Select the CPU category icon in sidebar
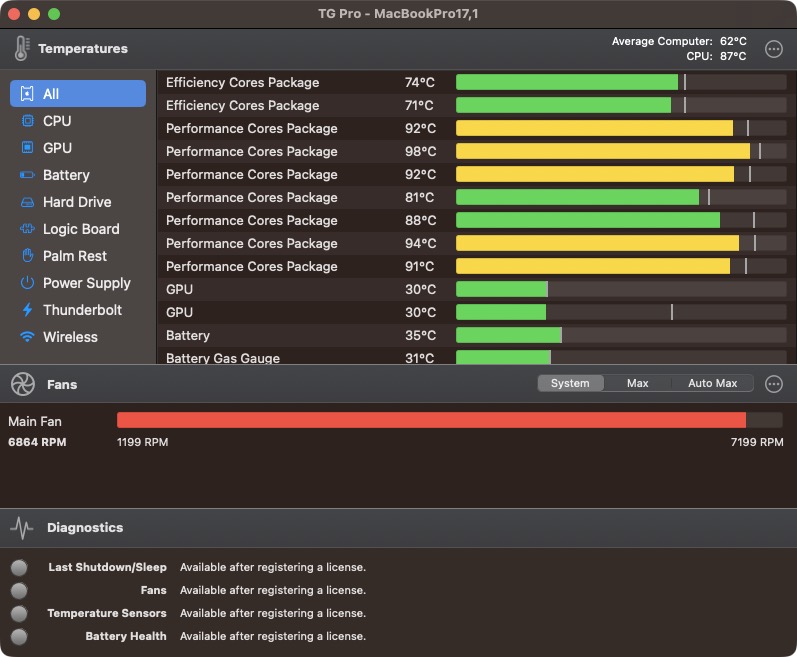This screenshot has height=657, width=797. (27, 121)
